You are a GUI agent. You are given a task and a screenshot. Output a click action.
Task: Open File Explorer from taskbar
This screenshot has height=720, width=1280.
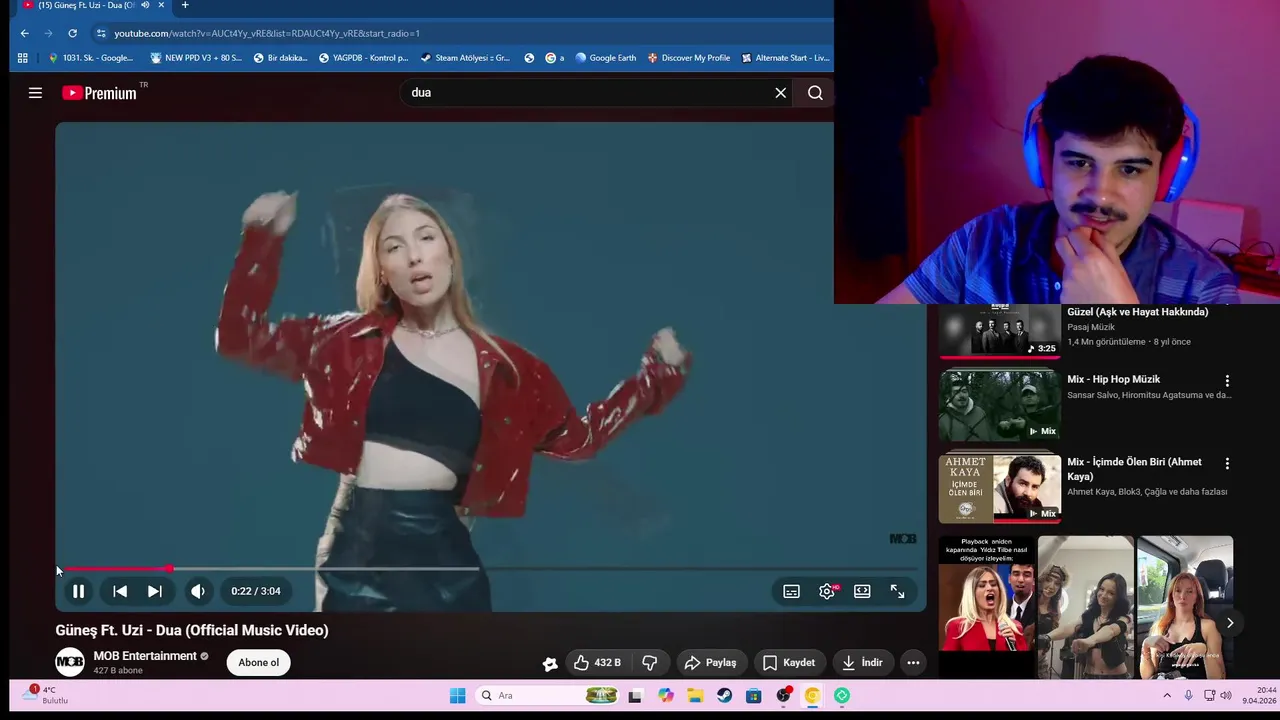pos(695,696)
